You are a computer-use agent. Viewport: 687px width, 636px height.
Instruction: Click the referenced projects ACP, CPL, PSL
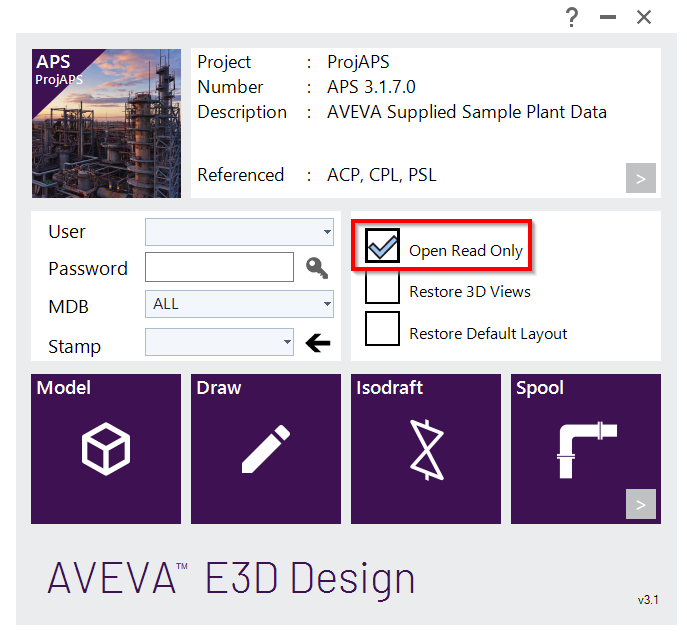tap(382, 175)
